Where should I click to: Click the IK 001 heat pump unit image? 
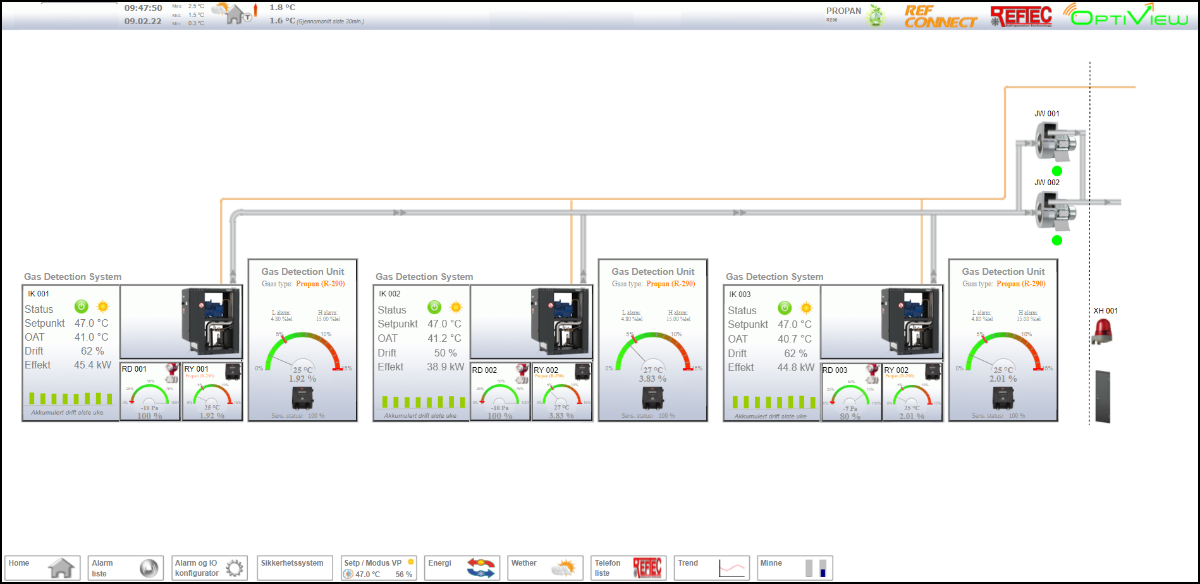coord(211,322)
